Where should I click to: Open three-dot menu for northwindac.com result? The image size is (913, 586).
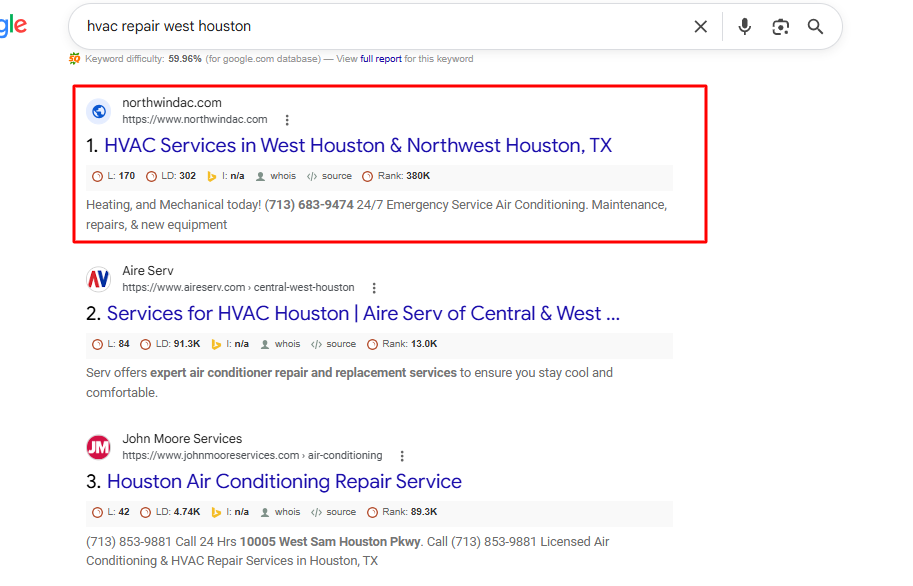pos(286,120)
